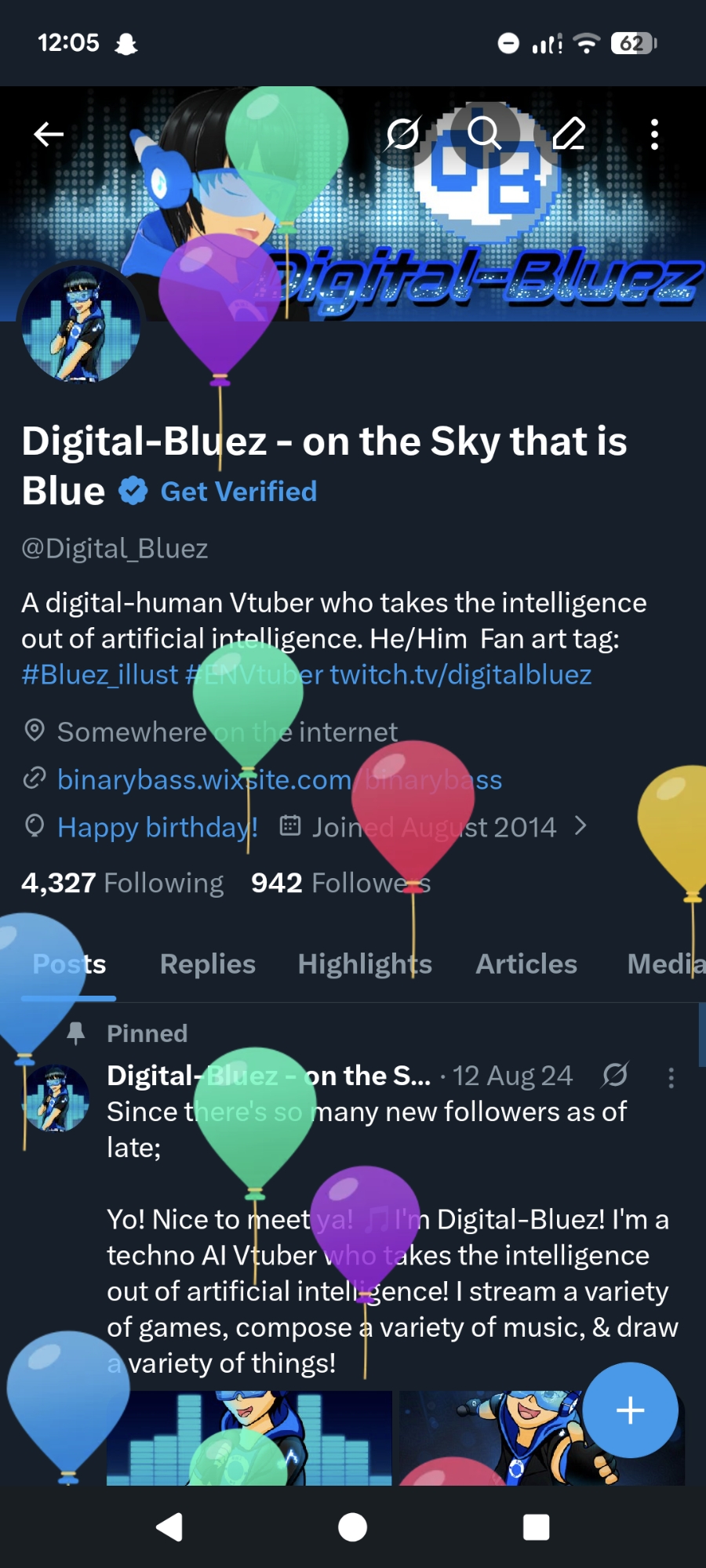Switch to the Highlights tab
The image size is (706, 1568).
pos(365,964)
